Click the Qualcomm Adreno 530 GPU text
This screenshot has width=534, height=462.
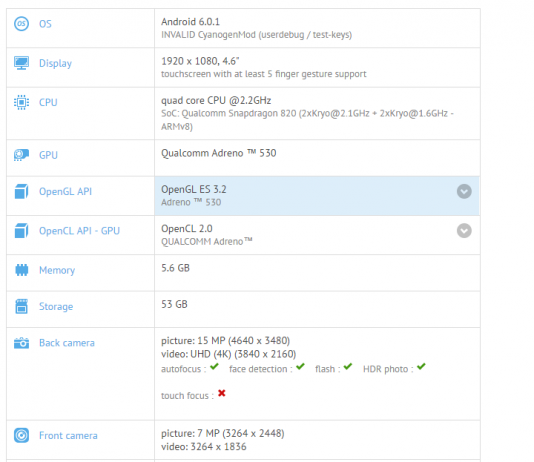(x=219, y=153)
